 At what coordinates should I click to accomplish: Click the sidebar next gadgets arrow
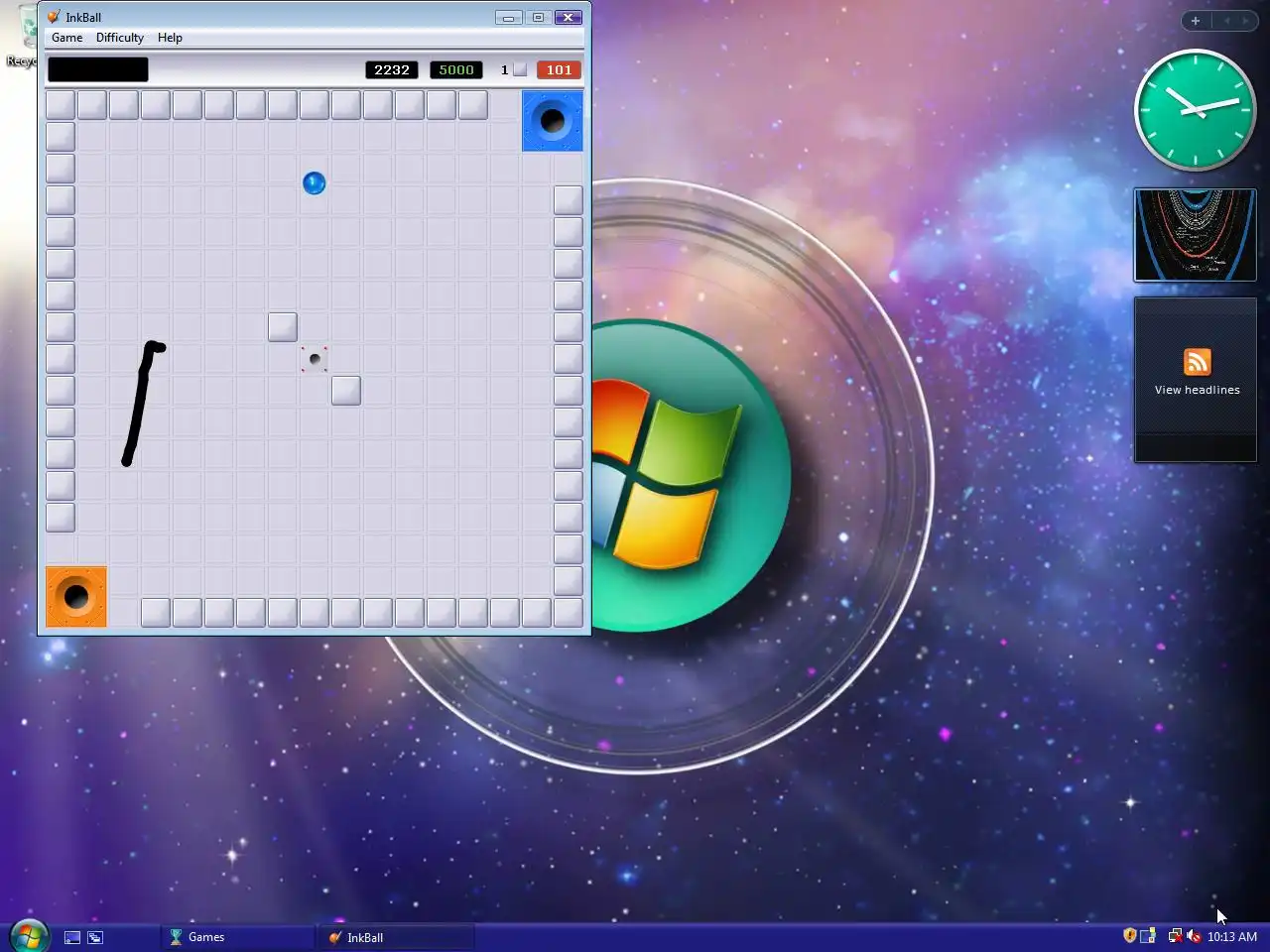point(1246,21)
